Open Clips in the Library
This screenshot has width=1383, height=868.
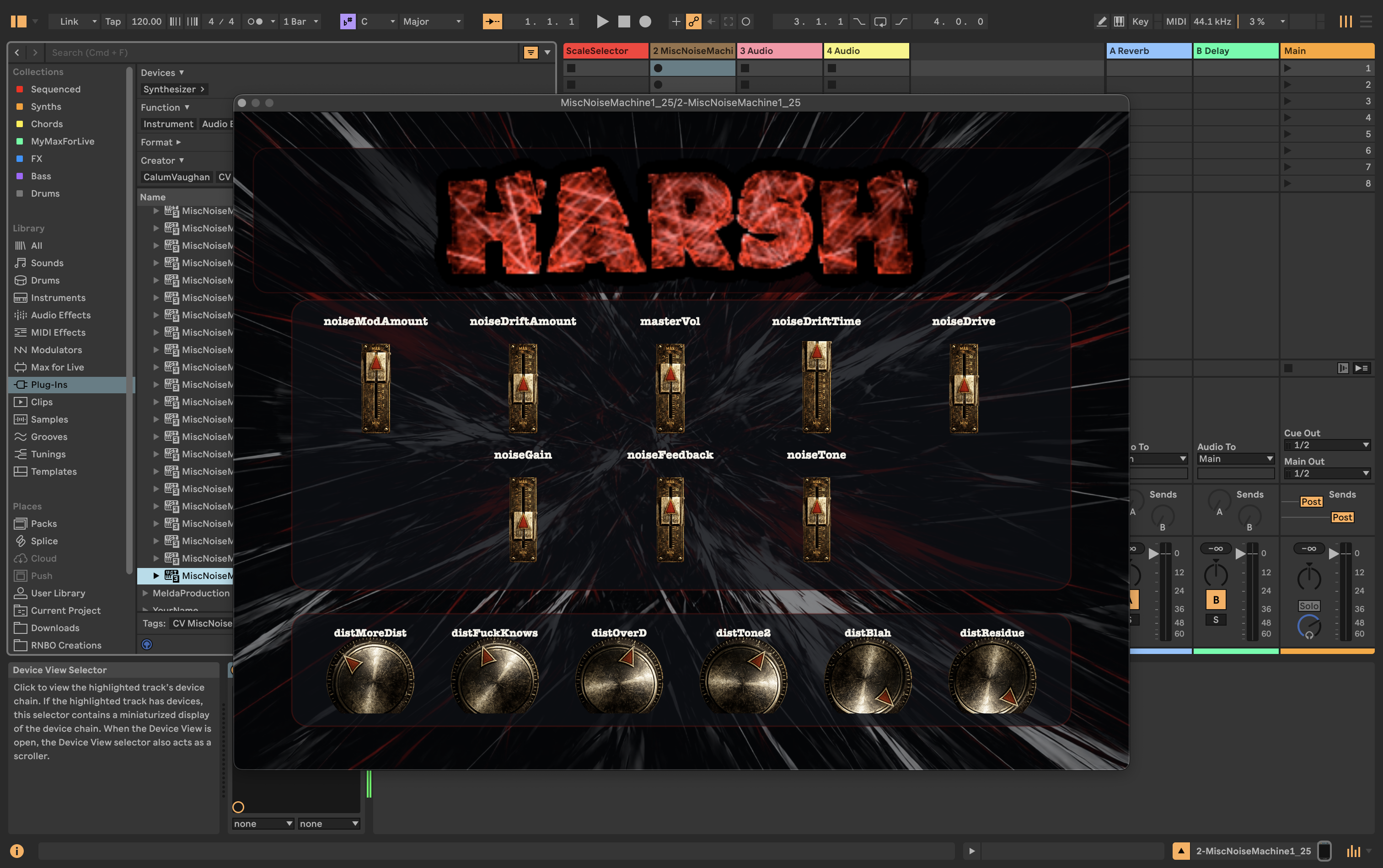(x=42, y=402)
